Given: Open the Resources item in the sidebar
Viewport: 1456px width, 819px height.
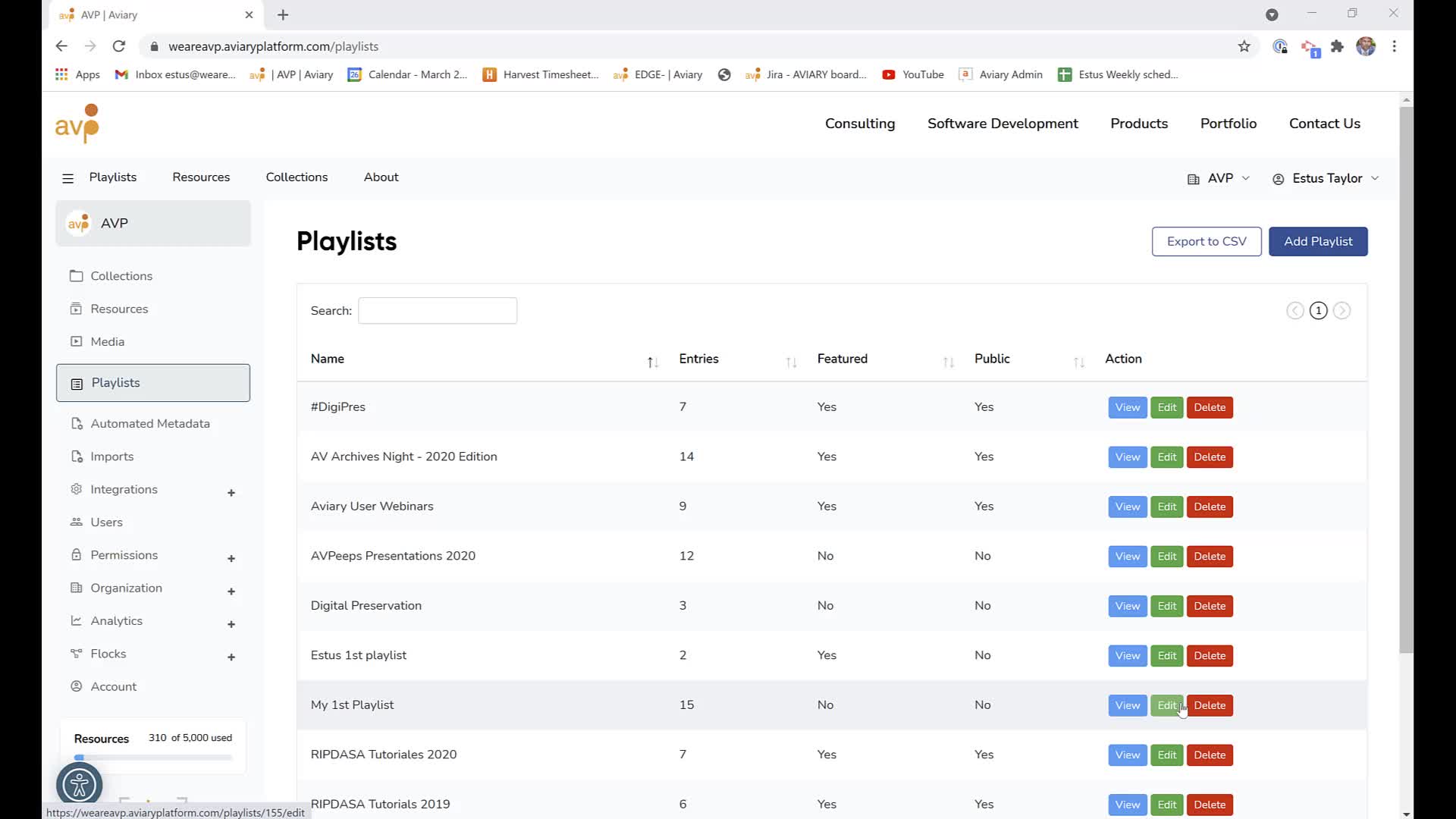Looking at the screenshot, I should tap(119, 309).
